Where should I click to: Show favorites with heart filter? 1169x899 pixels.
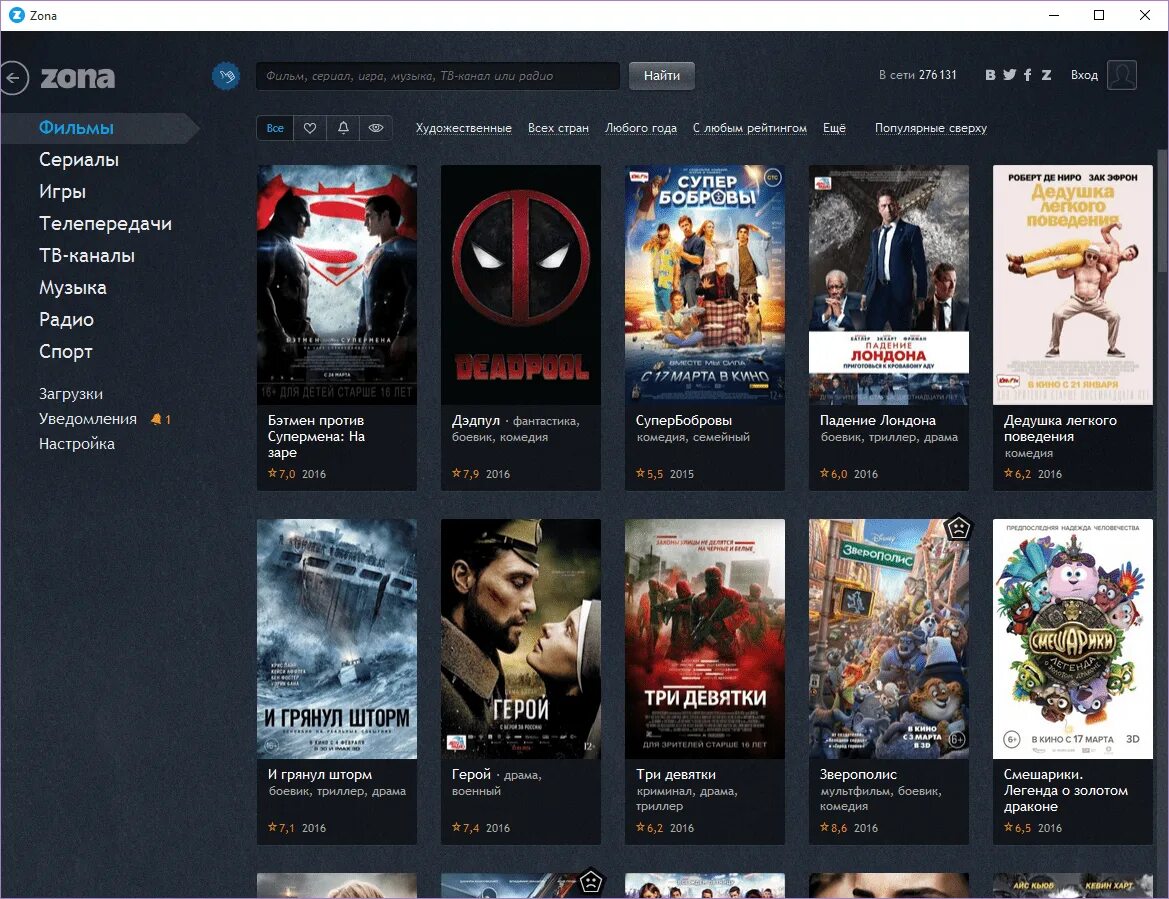[310, 128]
